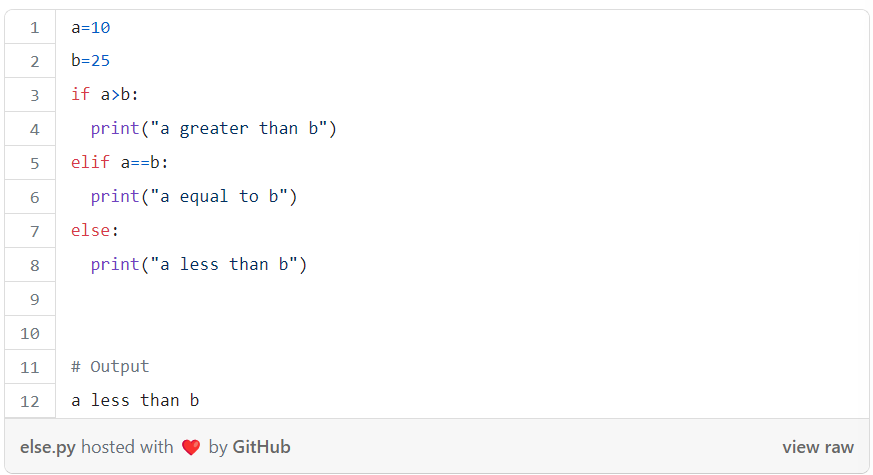
Task: Click the string "a equal to b"
Action: tap(219, 197)
